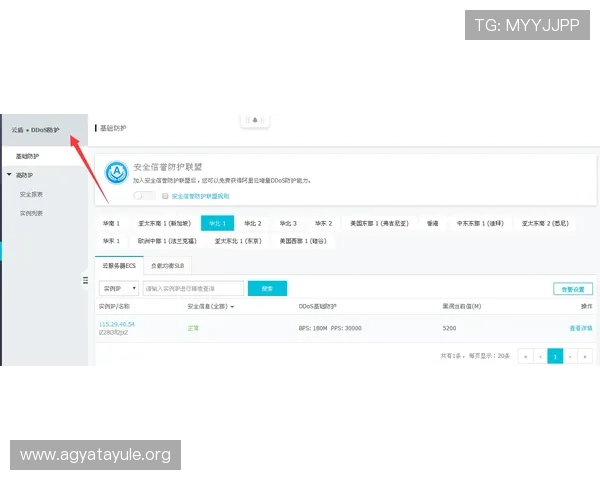Switch to region 华东 2
Viewport: 600px width, 480px height.
(323, 223)
